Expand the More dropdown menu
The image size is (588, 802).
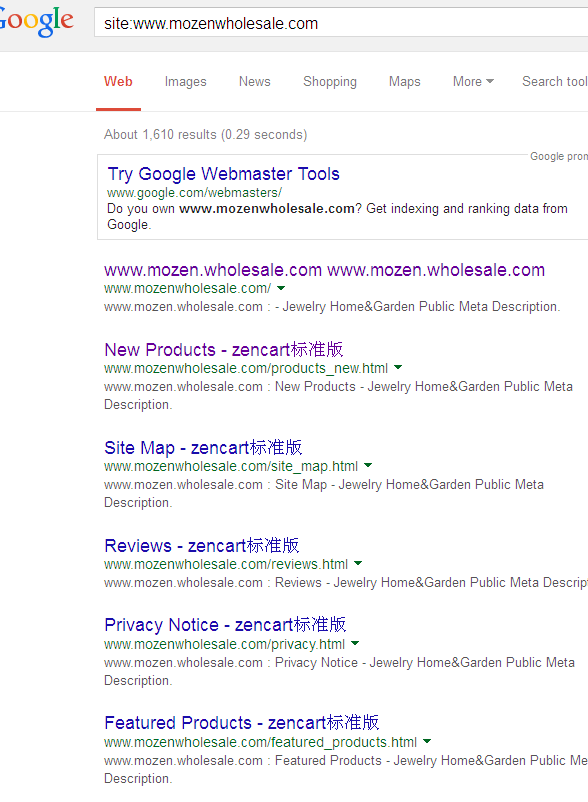coord(473,82)
